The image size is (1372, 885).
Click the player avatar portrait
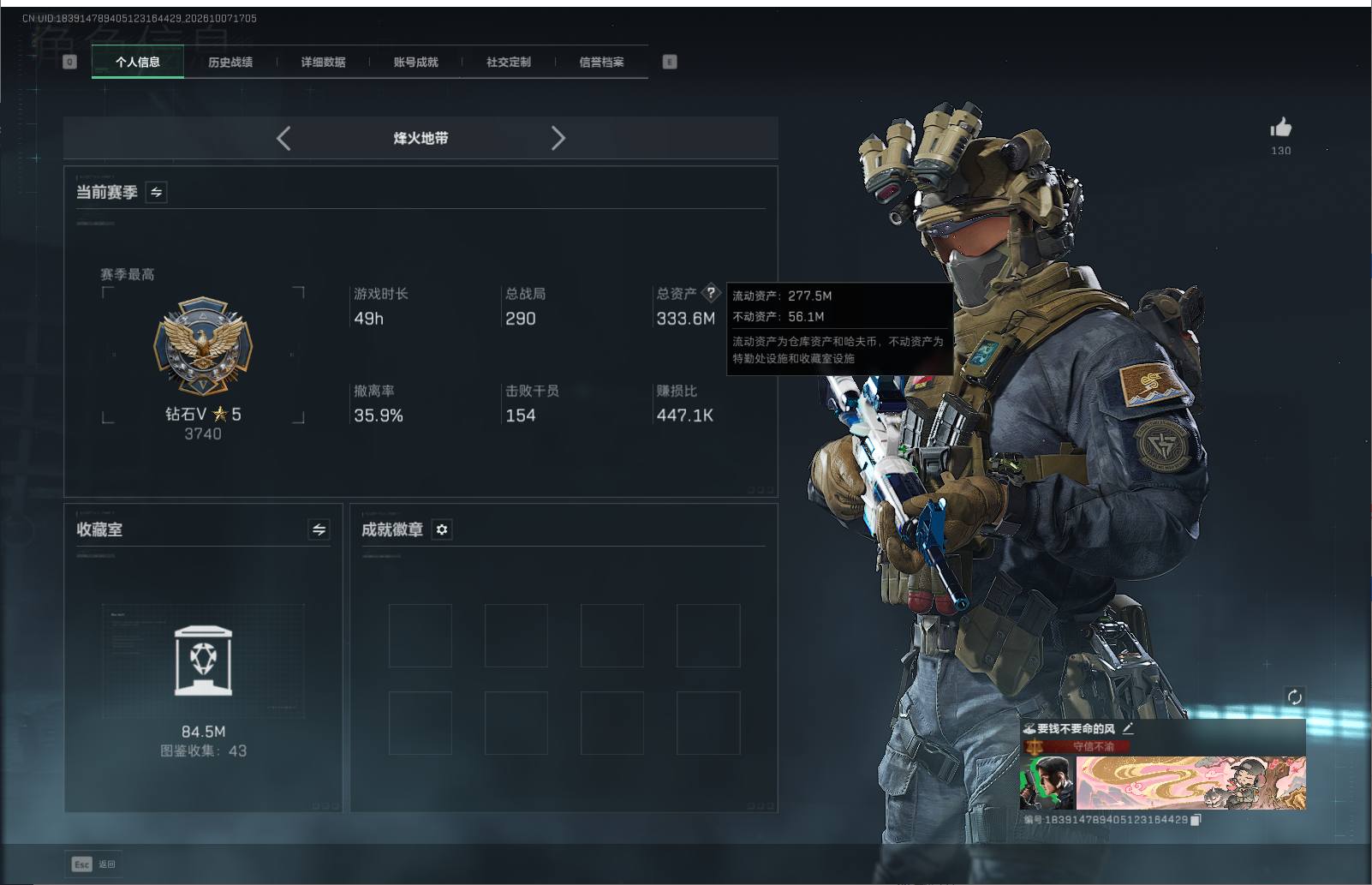(x=1047, y=782)
